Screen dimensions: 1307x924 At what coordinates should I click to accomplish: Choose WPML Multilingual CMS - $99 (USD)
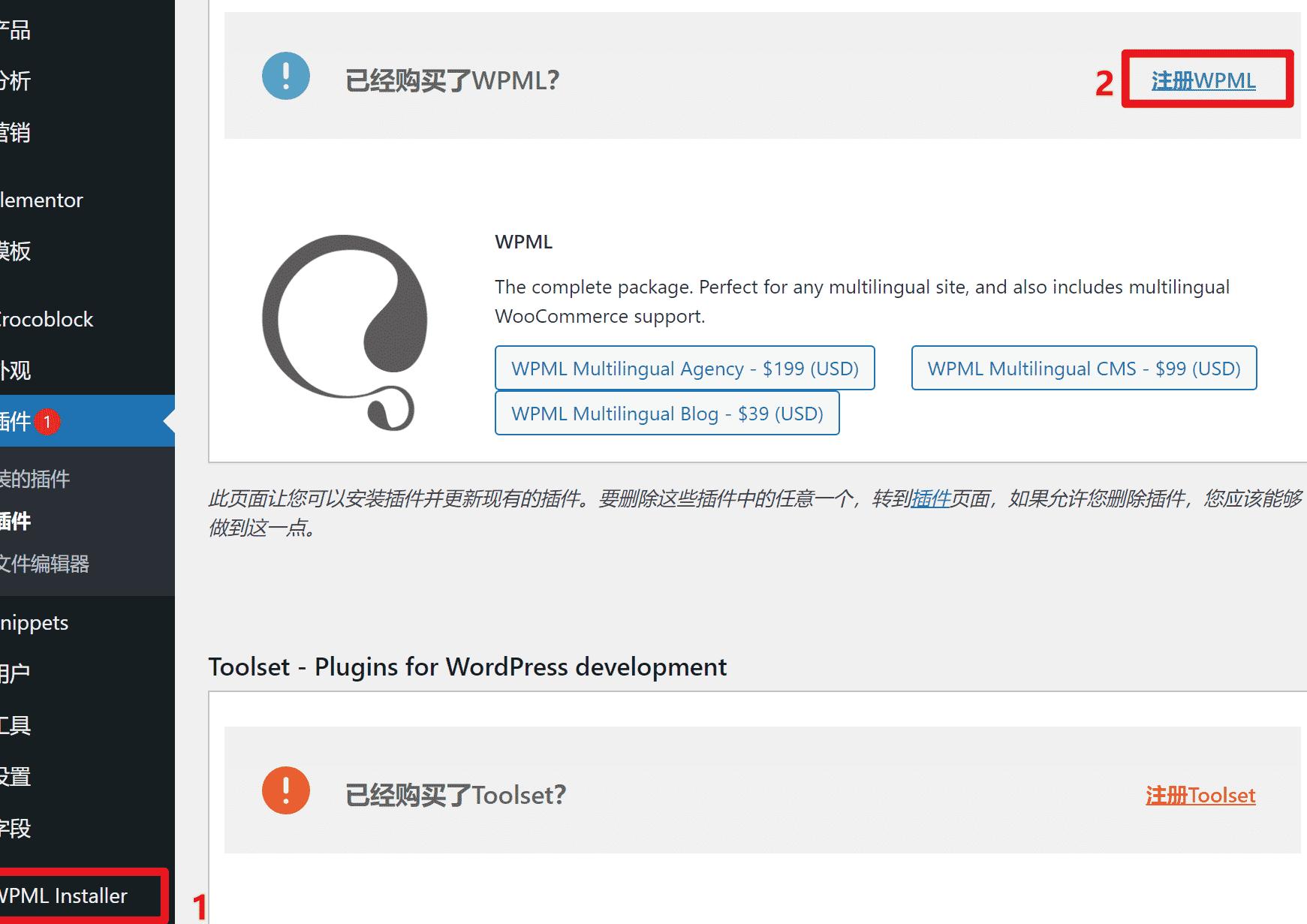pos(1084,368)
